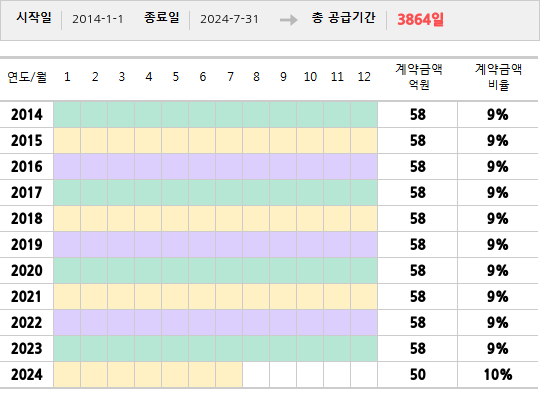Click month column header 9

(x=283, y=77)
